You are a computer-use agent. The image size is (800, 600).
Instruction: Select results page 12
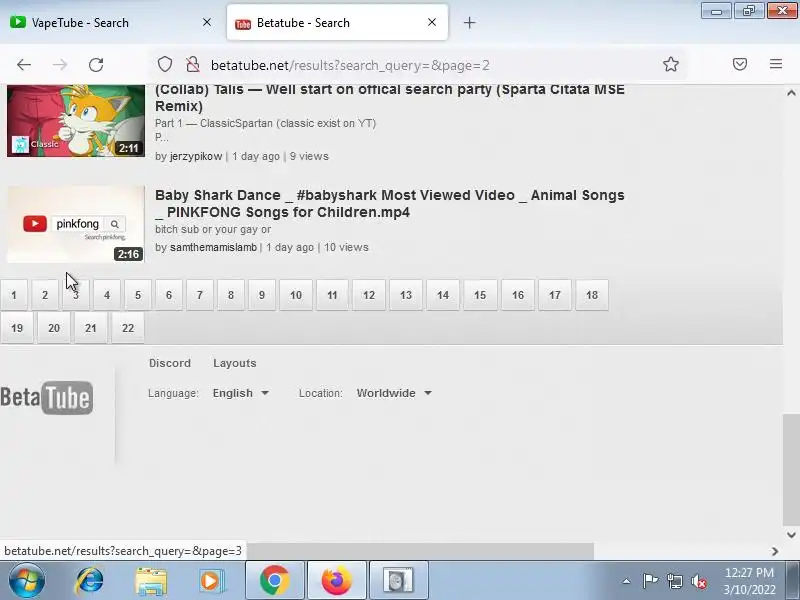369,295
